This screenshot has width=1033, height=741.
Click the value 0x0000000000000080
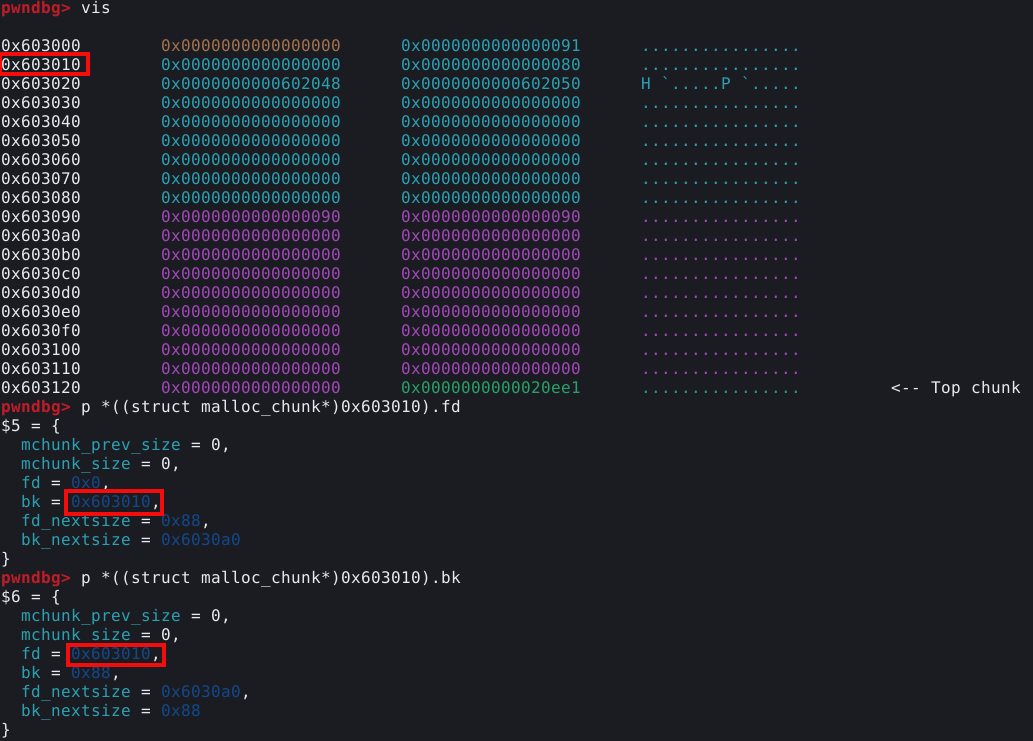[490, 65]
